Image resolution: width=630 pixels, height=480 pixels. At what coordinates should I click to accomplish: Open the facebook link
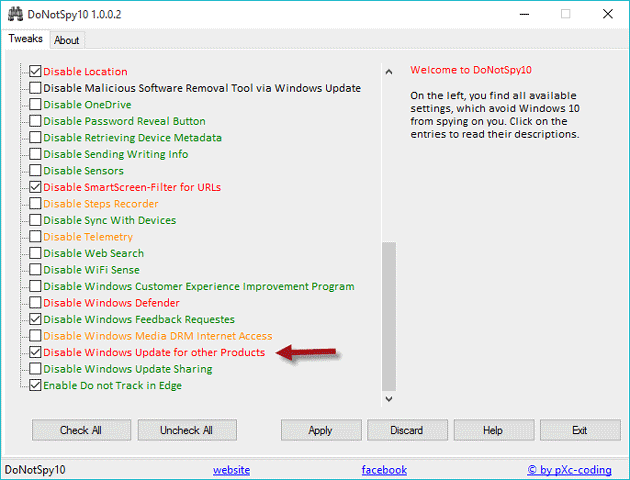[384, 470]
